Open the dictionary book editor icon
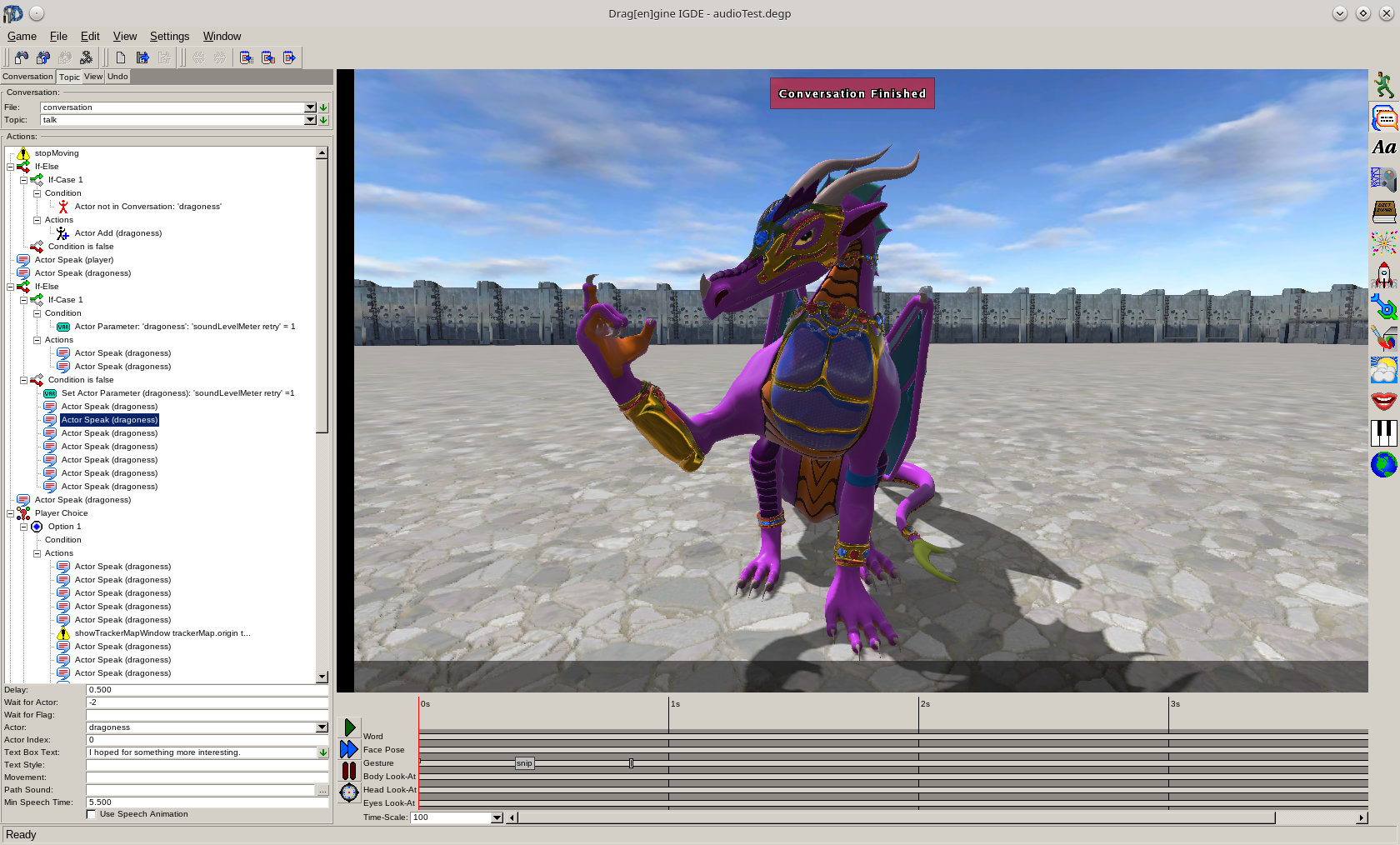 1383,211
